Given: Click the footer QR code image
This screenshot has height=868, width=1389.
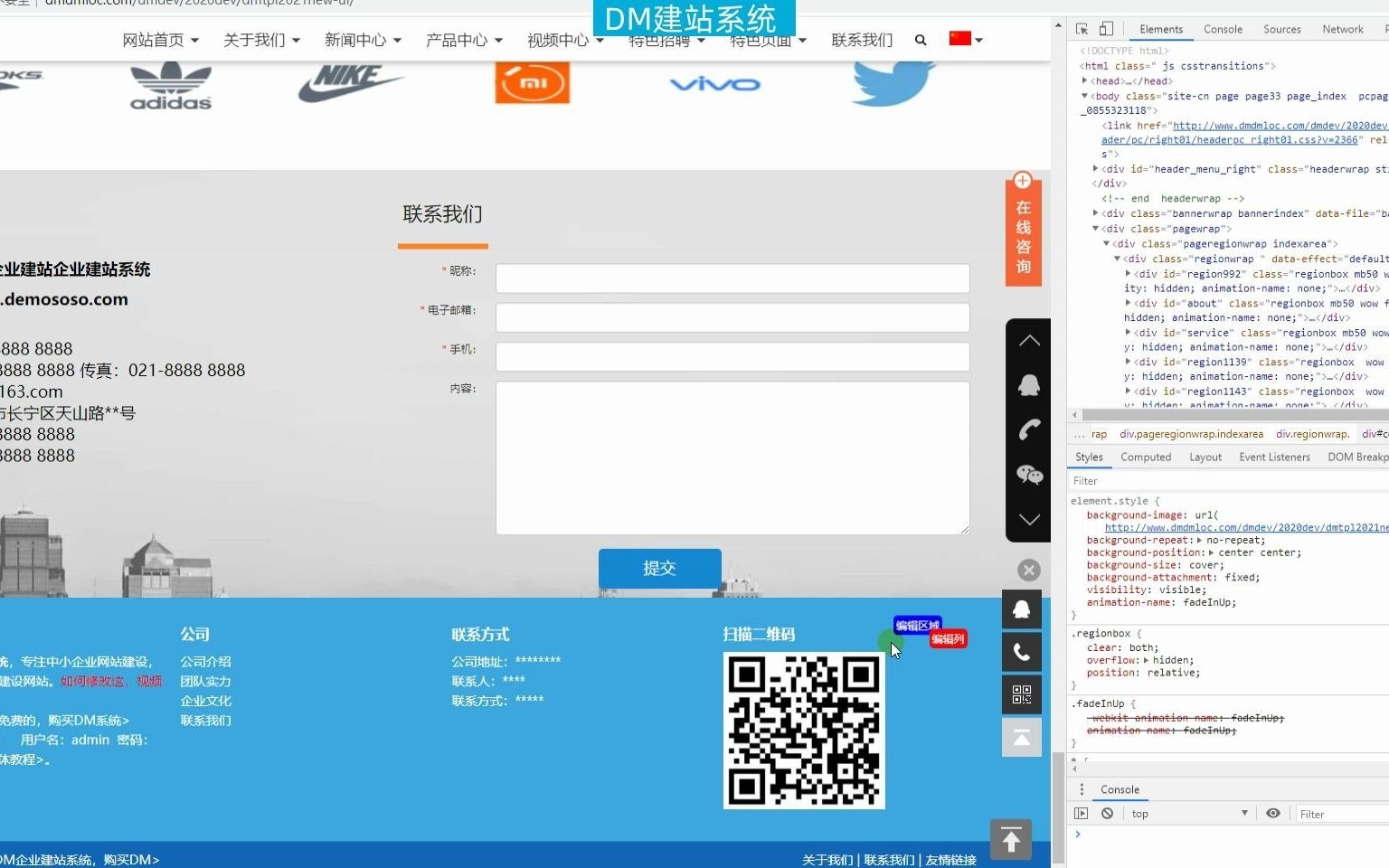Looking at the screenshot, I should [x=804, y=731].
